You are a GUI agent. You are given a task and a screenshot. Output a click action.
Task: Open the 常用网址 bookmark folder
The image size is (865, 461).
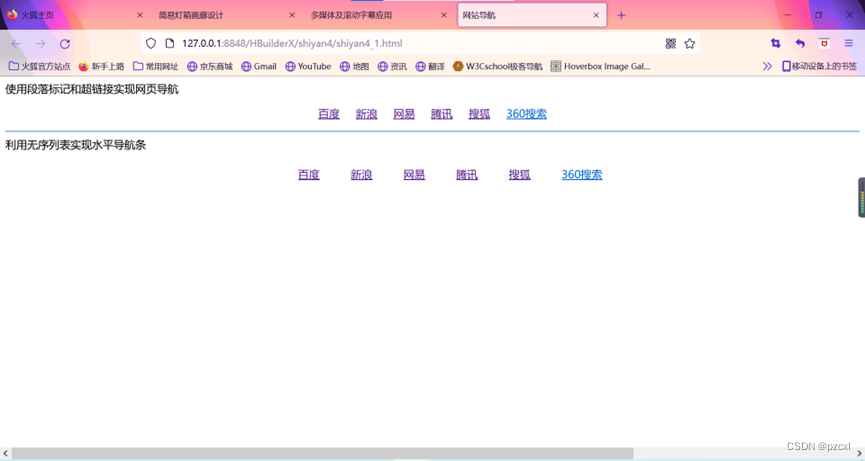pyautogui.click(x=156, y=66)
